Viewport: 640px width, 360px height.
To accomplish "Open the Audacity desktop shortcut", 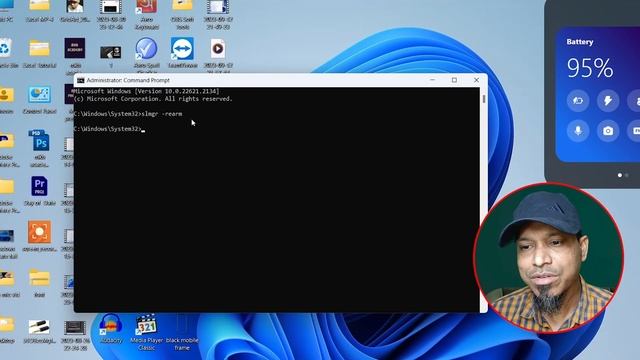I will pyautogui.click(x=111, y=326).
